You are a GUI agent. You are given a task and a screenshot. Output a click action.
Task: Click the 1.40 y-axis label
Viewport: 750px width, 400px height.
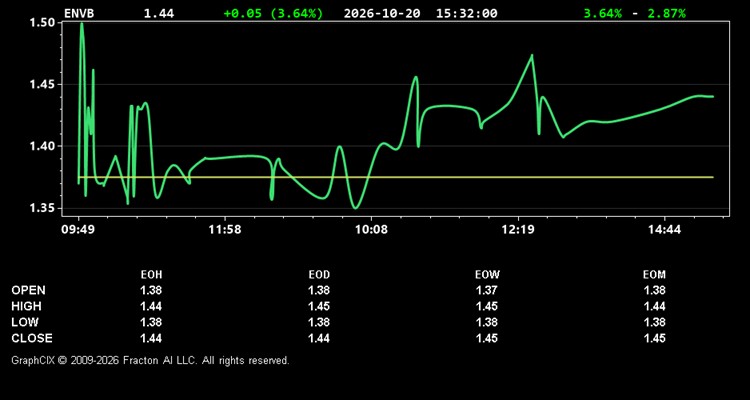(x=44, y=146)
